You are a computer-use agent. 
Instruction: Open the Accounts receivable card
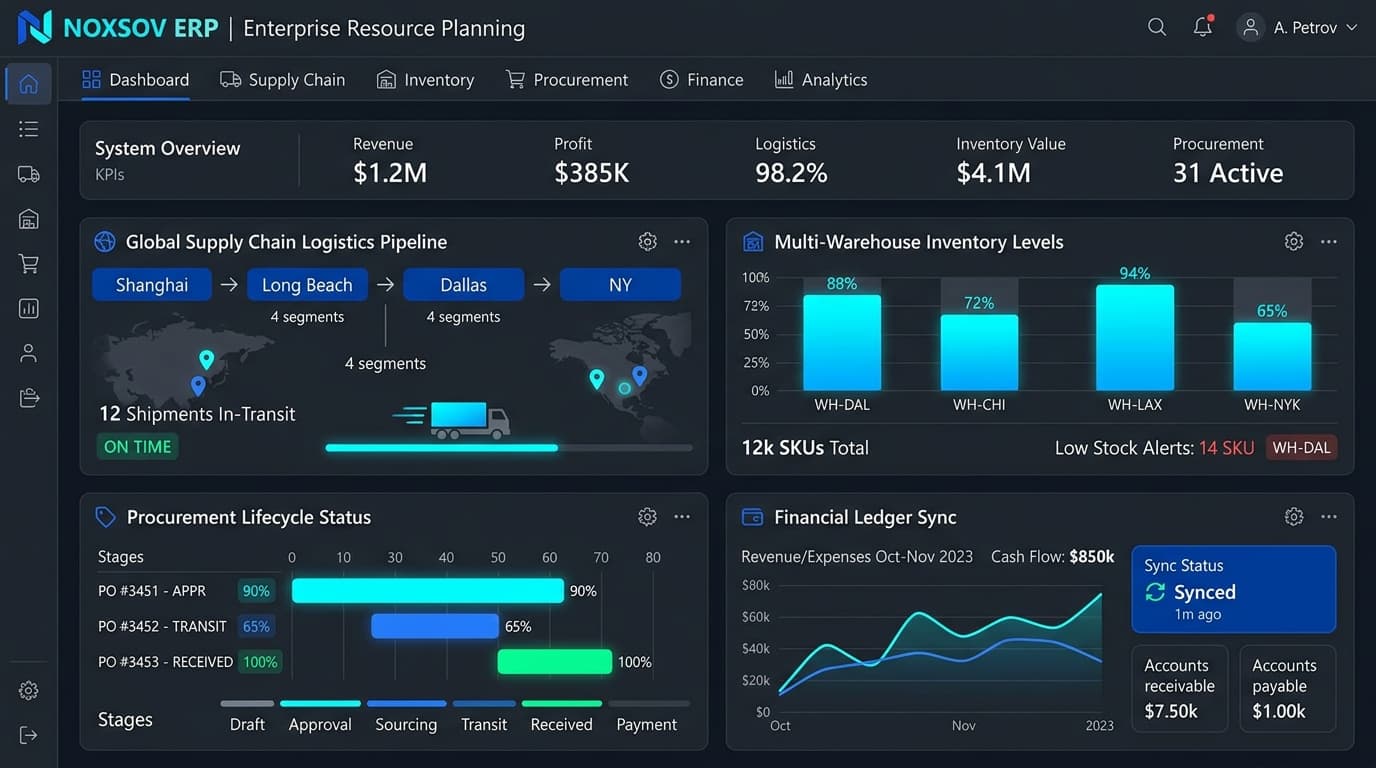tap(1180, 689)
